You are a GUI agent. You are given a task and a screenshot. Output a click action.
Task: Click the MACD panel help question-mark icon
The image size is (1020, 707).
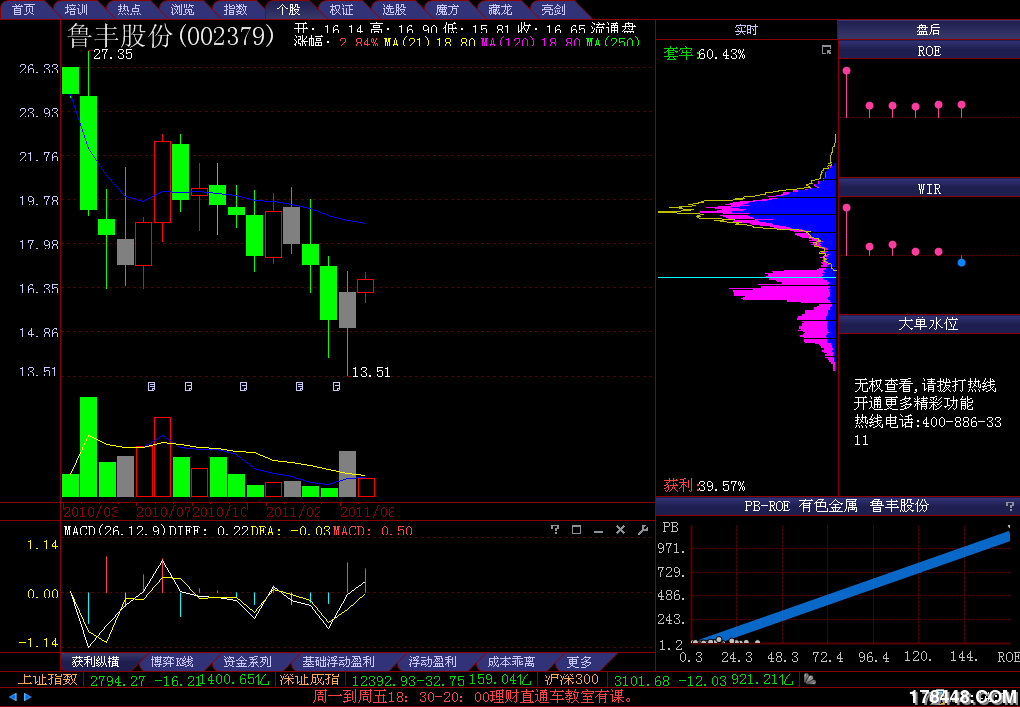554,530
